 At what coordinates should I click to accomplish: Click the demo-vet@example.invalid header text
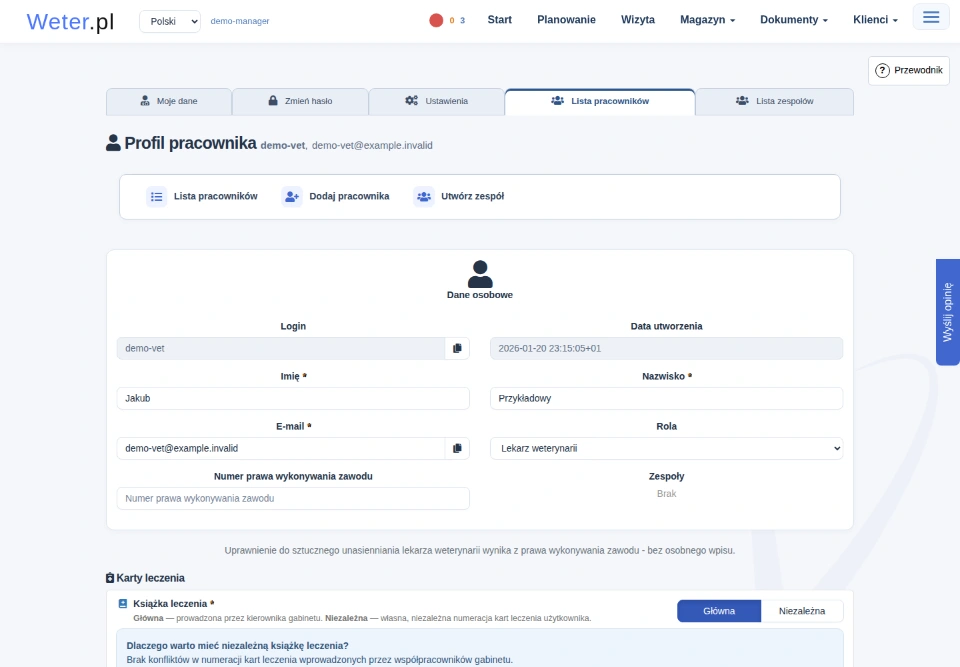click(x=372, y=145)
